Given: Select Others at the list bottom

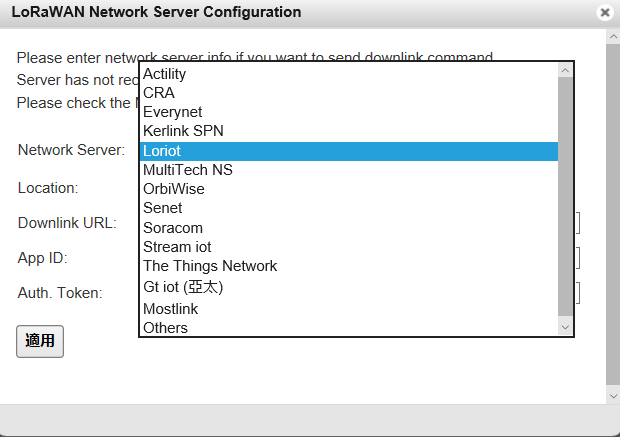Looking at the screenshot, I should [349, 328].
